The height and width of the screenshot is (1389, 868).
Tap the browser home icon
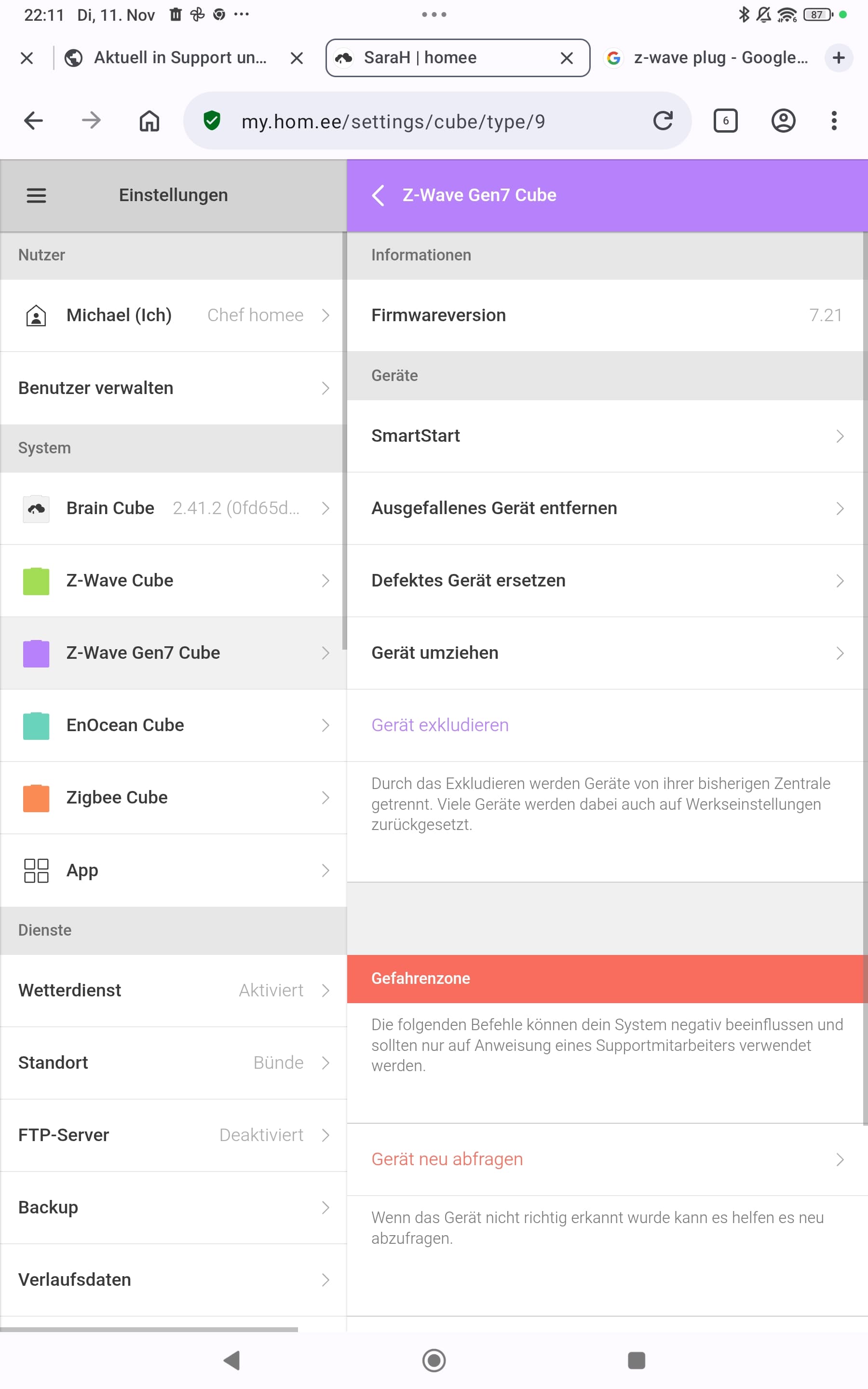(x=149, y=121)
